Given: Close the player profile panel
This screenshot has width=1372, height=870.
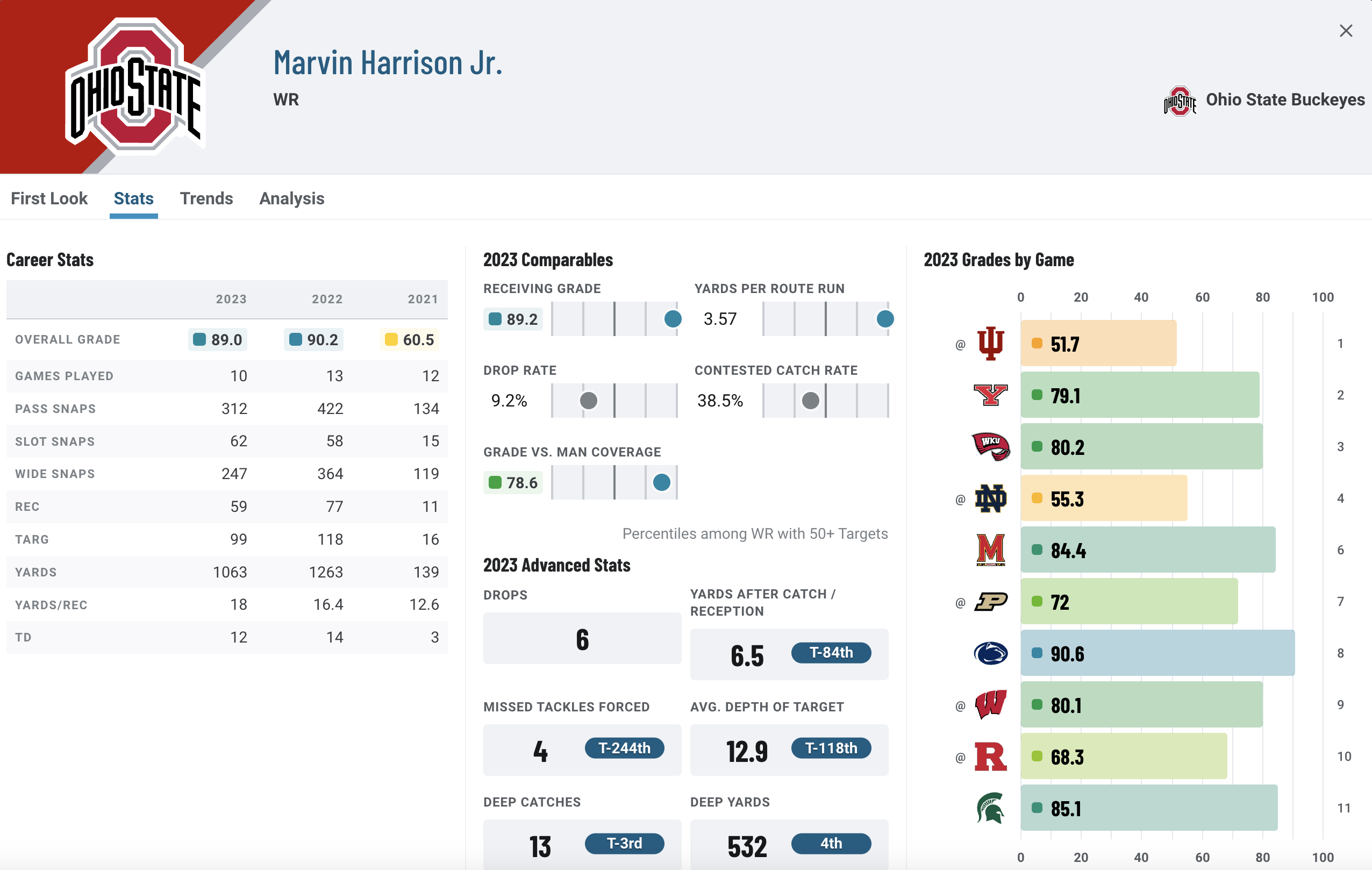Looking at the screenshot, I should tap(1346, 31).
